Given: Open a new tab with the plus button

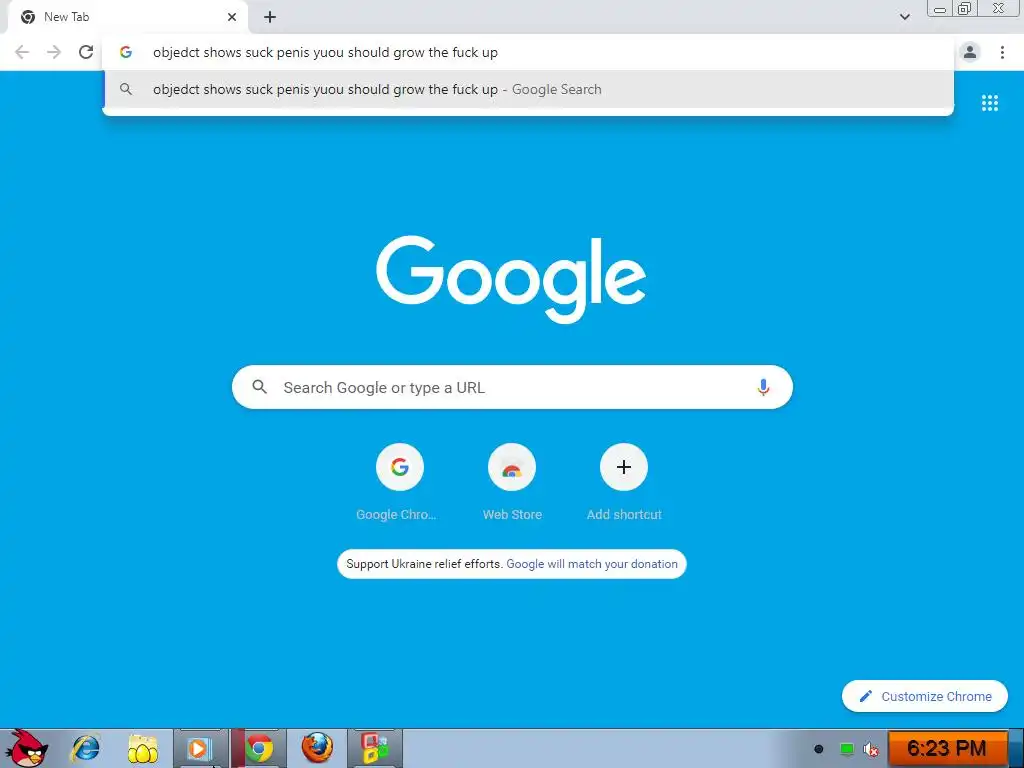Looking at the screenshot, I should (x=270, y=17).
